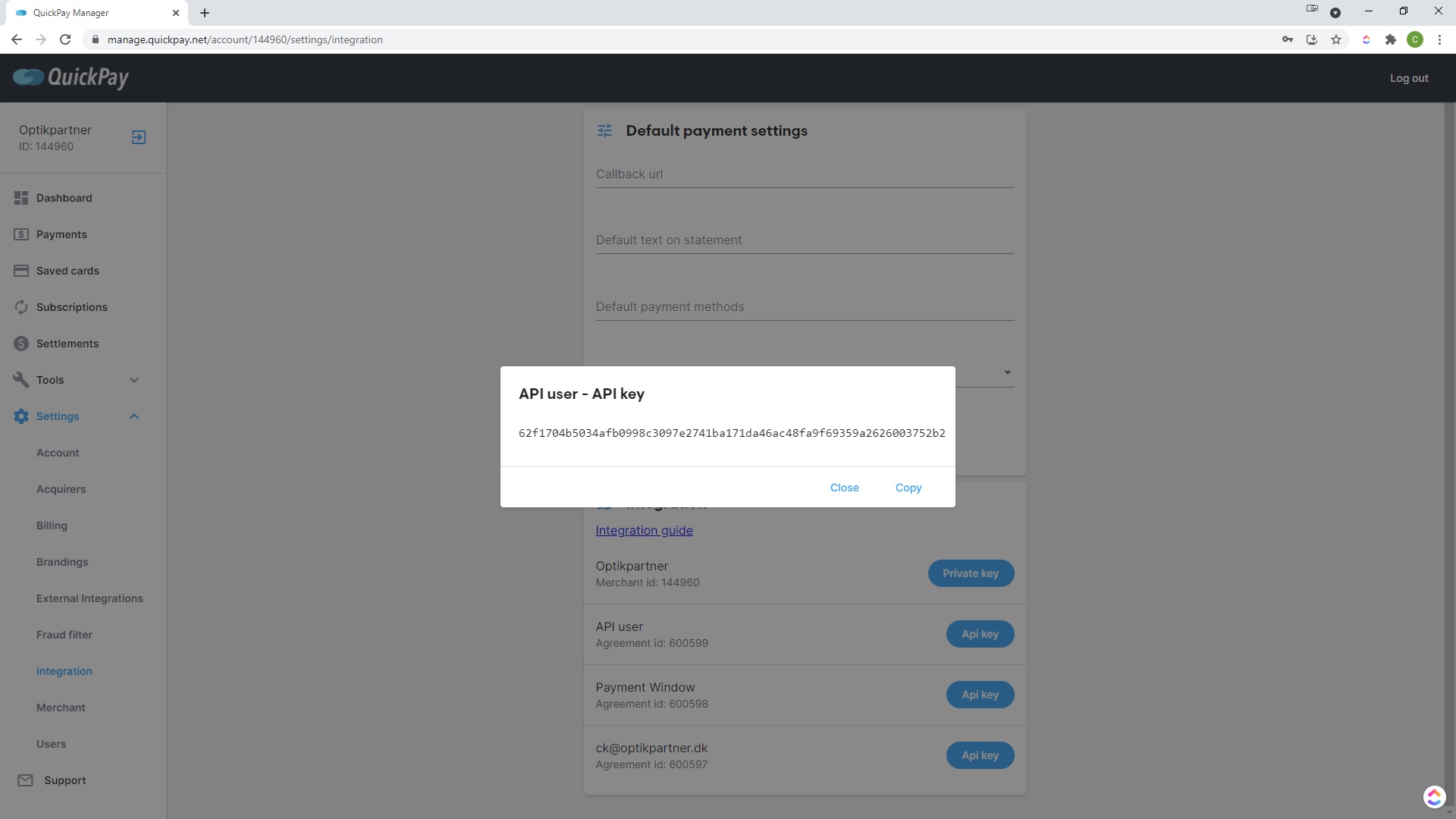Click the switch account icon next to Optikpartner

[139, 137]
